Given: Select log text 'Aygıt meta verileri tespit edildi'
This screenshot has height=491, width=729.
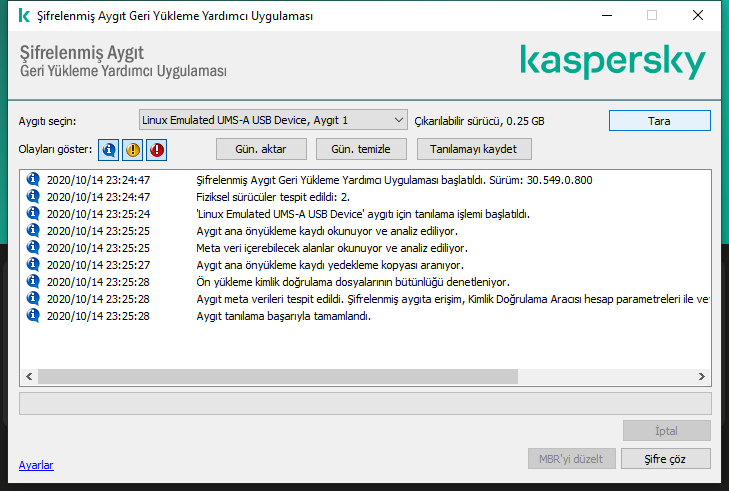Looking at the screenshot, I should pos(271,299).
